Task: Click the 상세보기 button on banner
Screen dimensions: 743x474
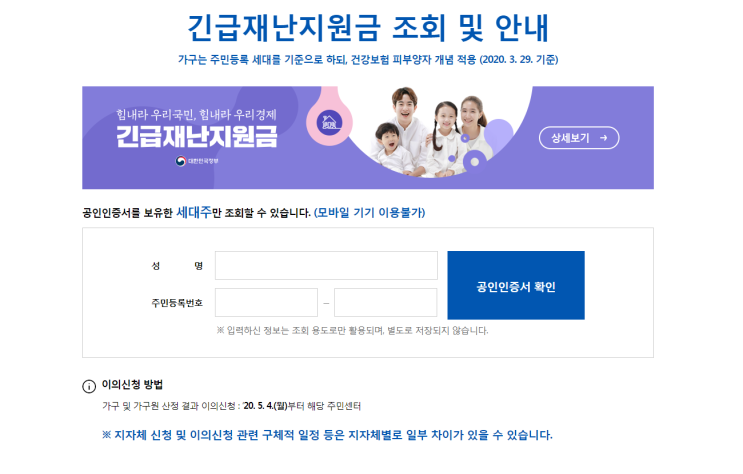Action: point(579,138)
